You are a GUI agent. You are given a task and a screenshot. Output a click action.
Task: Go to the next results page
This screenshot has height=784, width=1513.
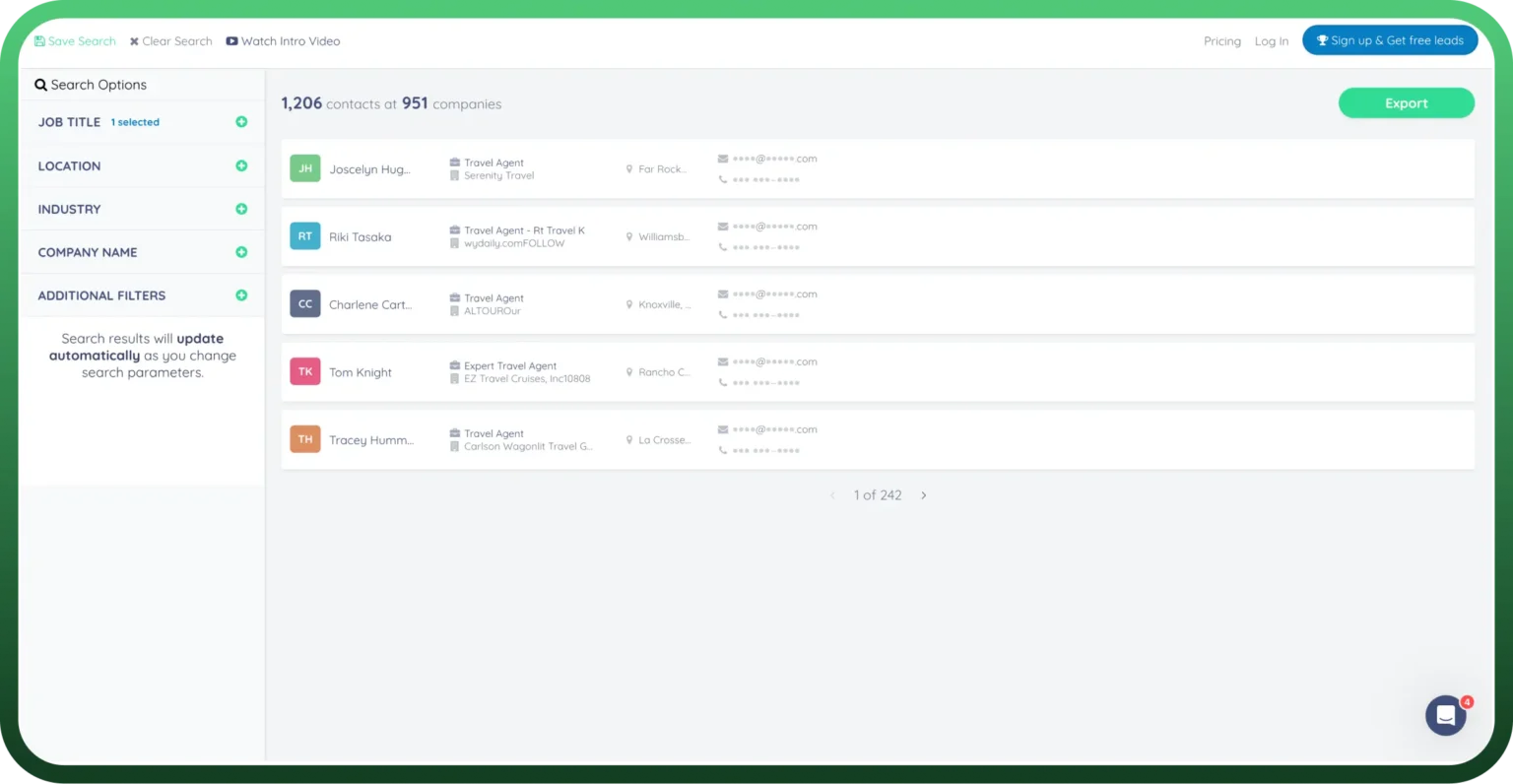923,495
